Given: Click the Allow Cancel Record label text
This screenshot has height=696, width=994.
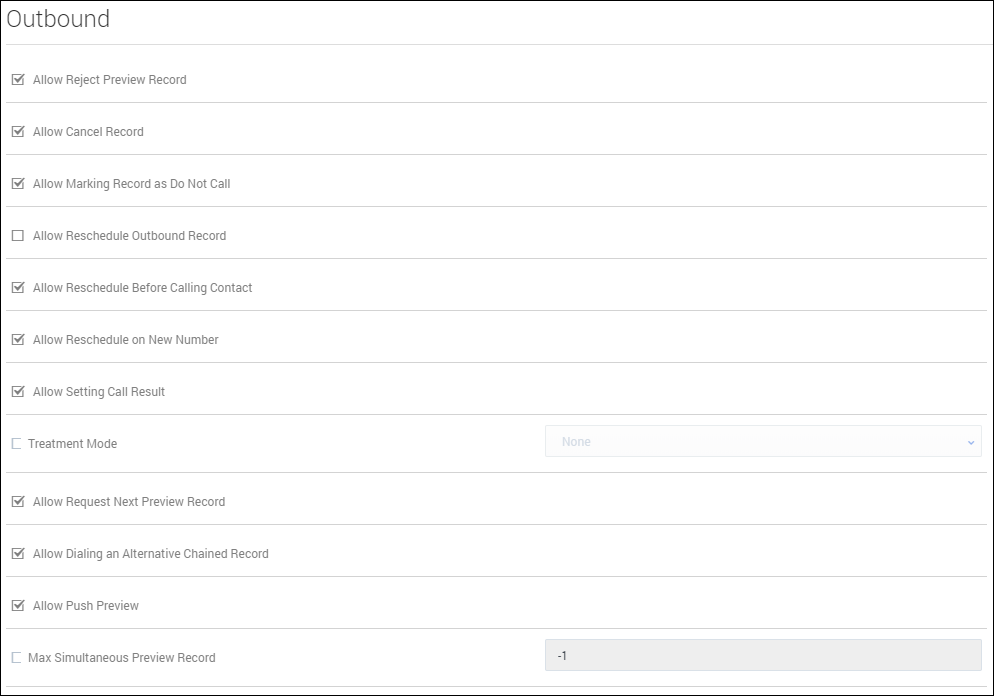Looking at the screenshot, I should point(88,132).
